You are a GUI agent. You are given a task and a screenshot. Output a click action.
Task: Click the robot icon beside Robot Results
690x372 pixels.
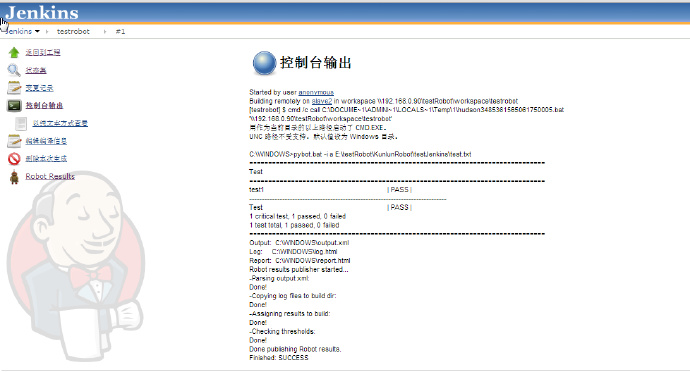click(14, 177)
